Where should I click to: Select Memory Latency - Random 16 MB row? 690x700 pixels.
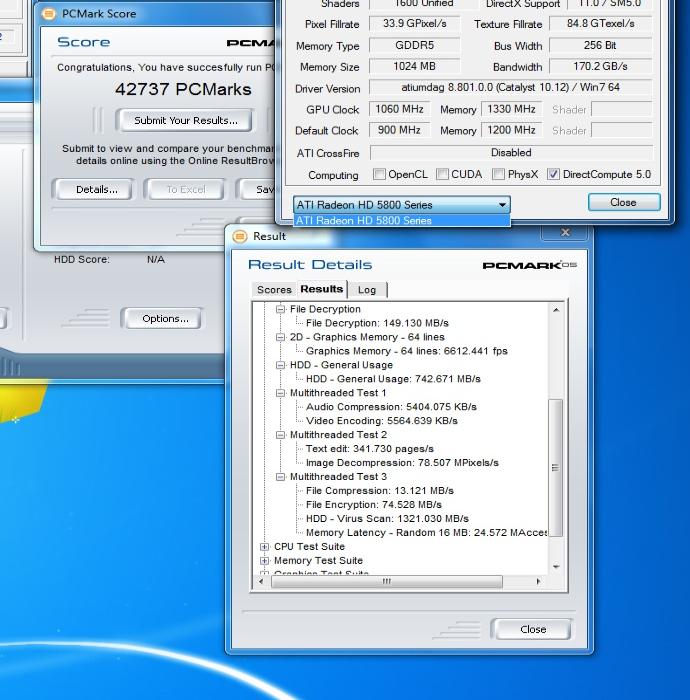(x=426, y=533)
